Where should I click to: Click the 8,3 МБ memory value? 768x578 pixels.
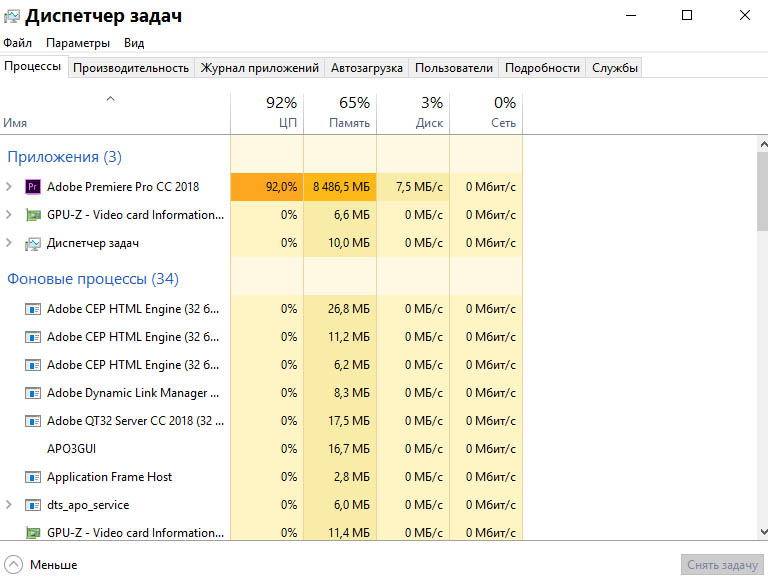pos(352,393)
